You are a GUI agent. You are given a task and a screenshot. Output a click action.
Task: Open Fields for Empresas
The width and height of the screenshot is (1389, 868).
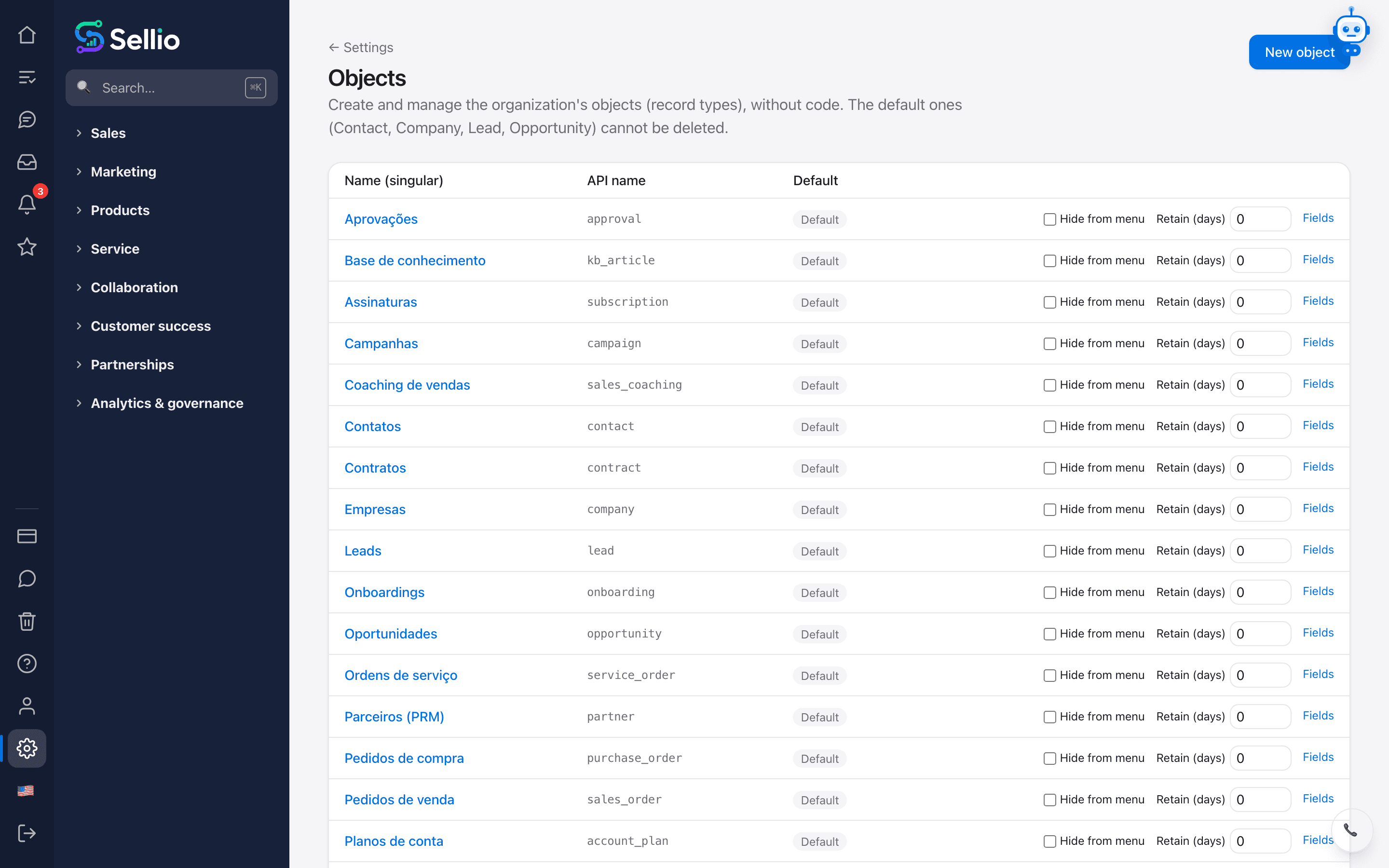[x=1318, y=508]
